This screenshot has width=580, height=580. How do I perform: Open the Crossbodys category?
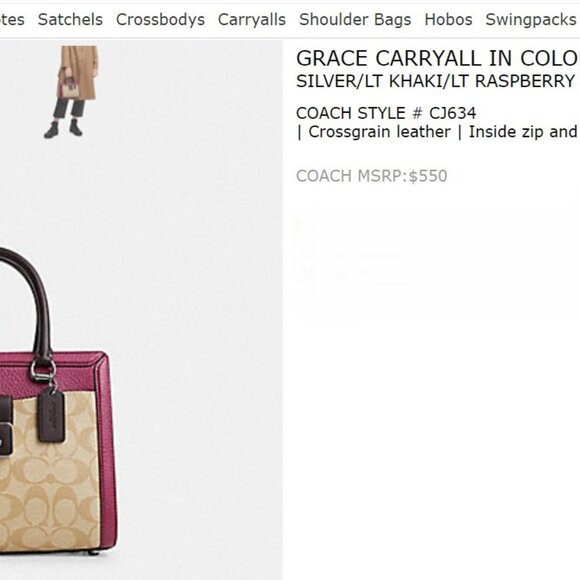[160, 20]
